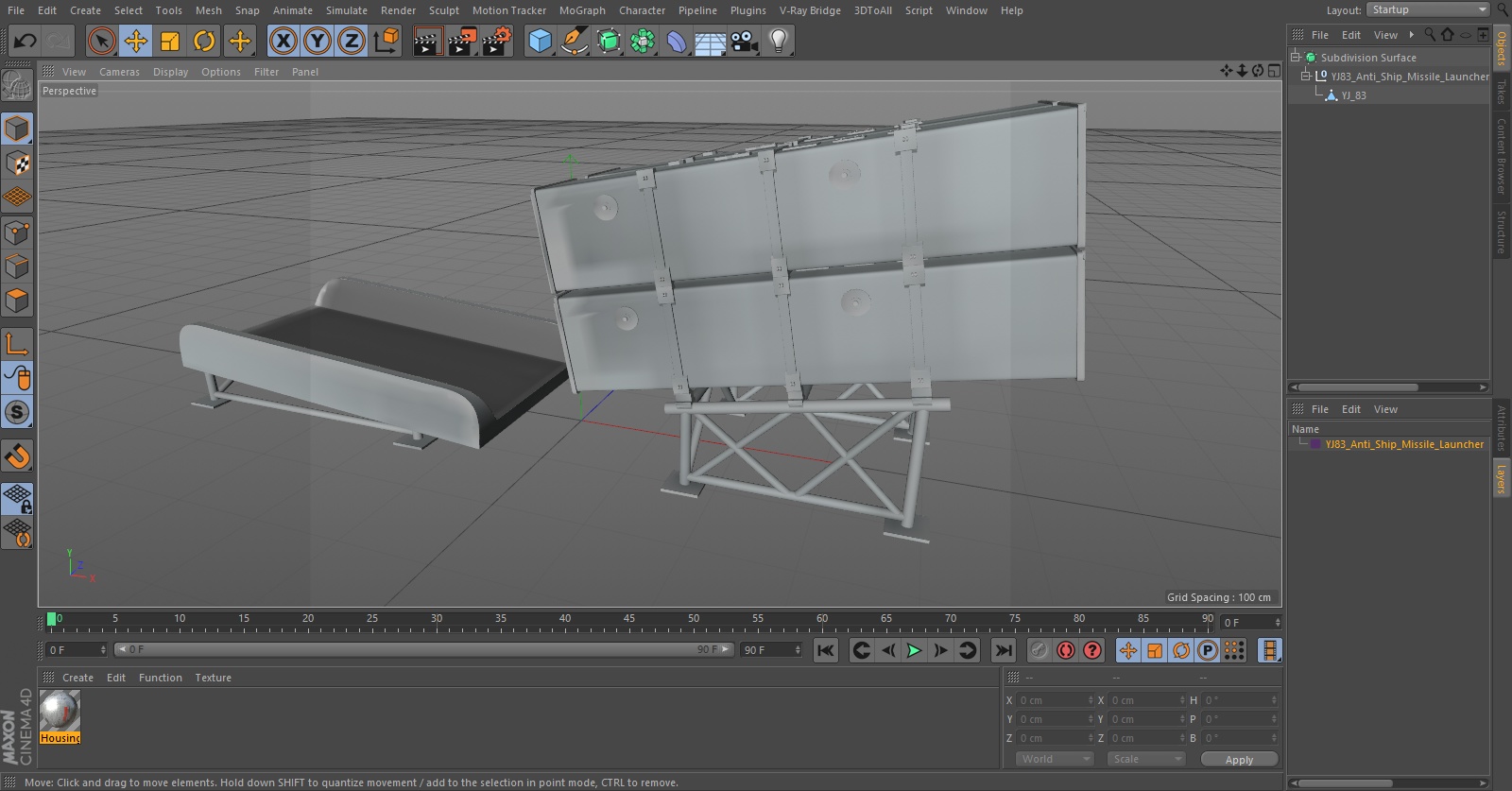Open the vertical Content Browser tab
This screenshot has height=791, width=1512.
click(x=1501, y=156)
